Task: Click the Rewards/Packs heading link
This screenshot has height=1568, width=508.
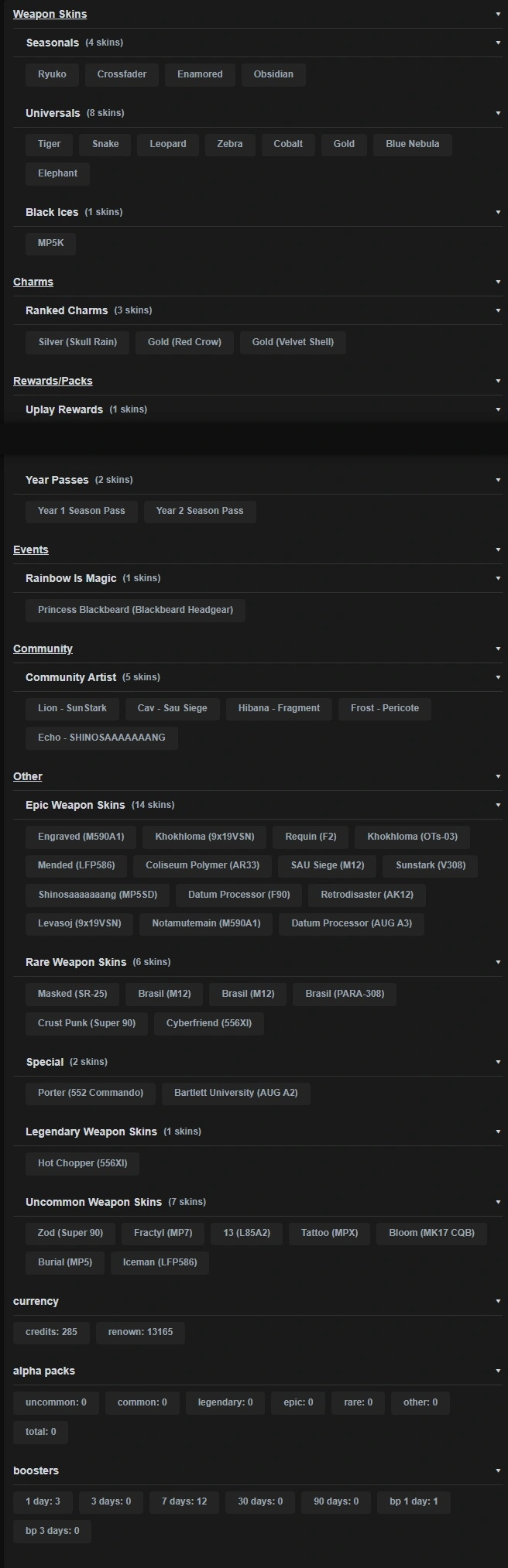Action: [x=53, y=381]
